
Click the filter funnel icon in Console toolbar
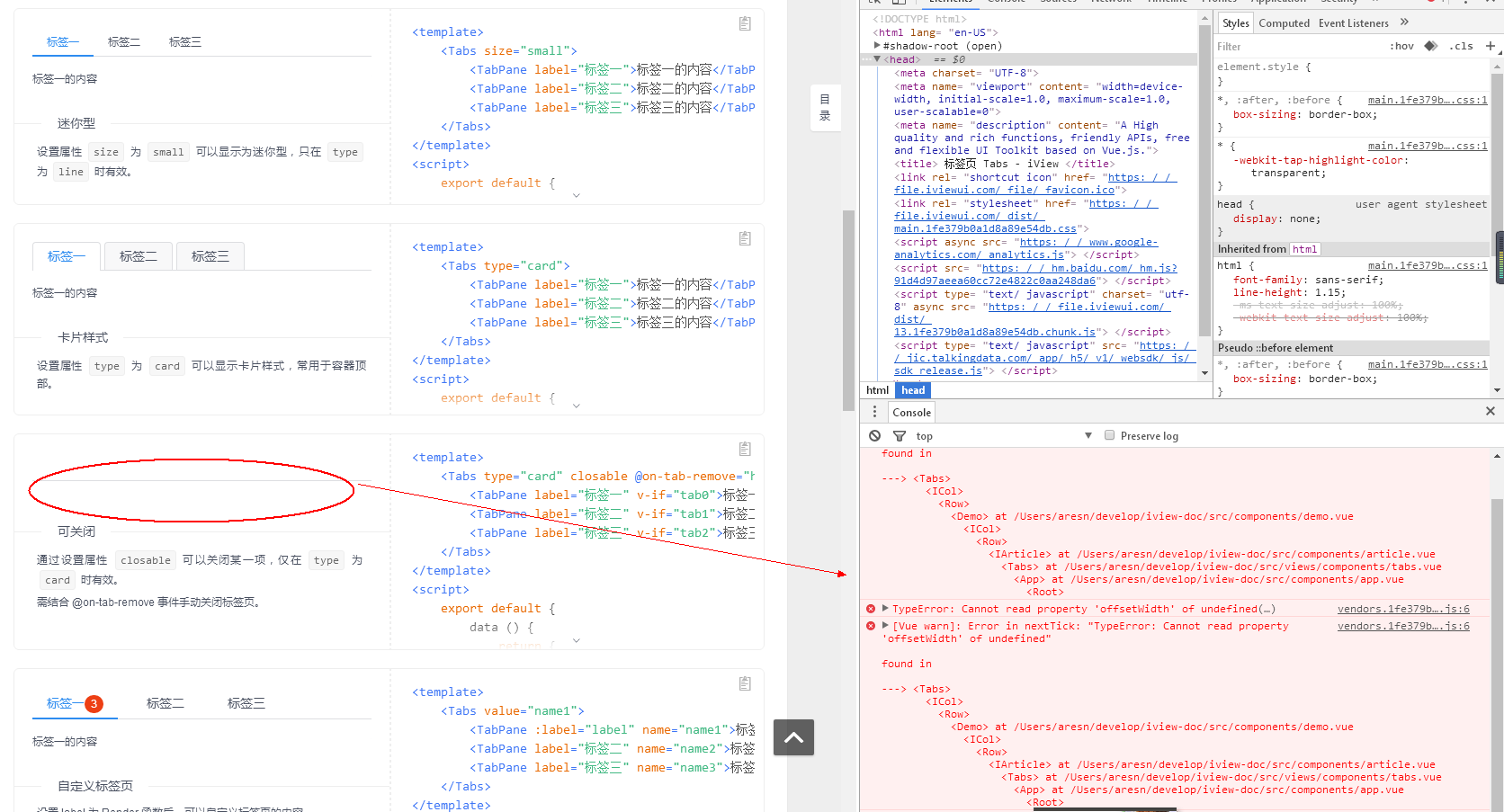(899, 435)
